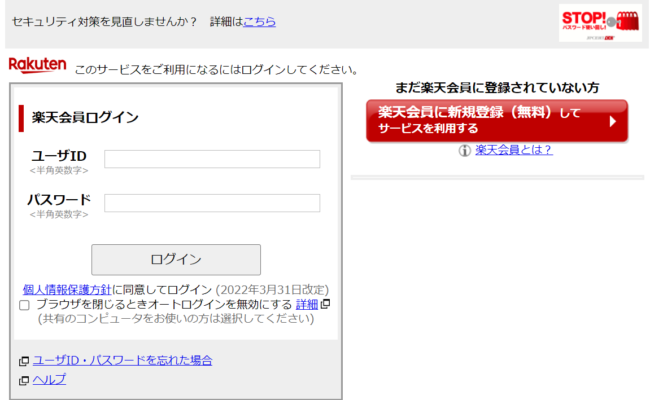Image resolution: width=650 pixels, height=400 pixels.
Task: Click the info icon beside 楽天会員とは？
Action: (x=464, y=150)
